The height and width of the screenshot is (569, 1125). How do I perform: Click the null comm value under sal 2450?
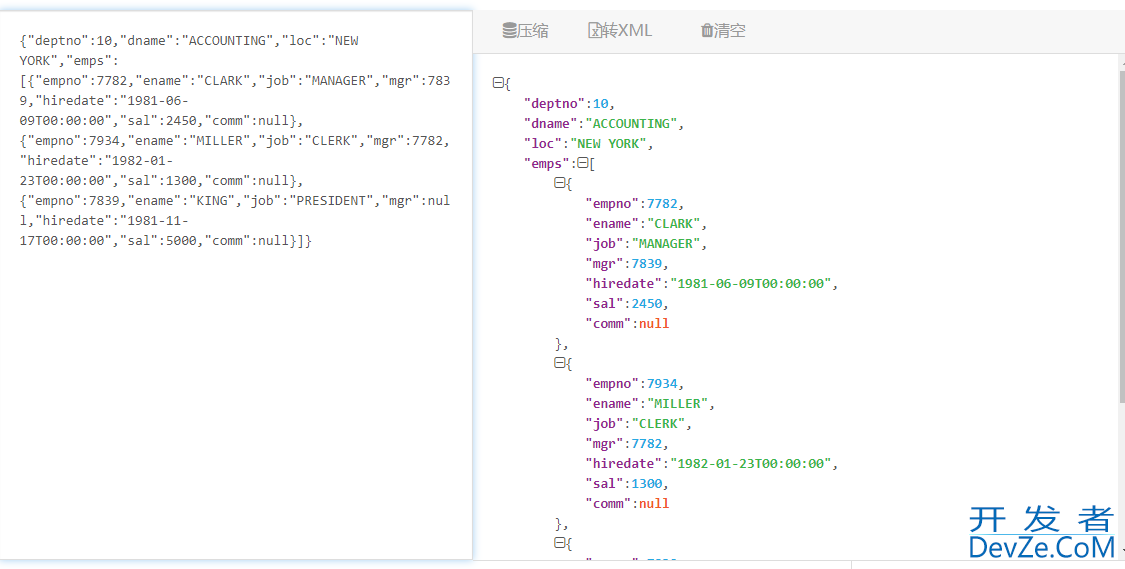654,324
